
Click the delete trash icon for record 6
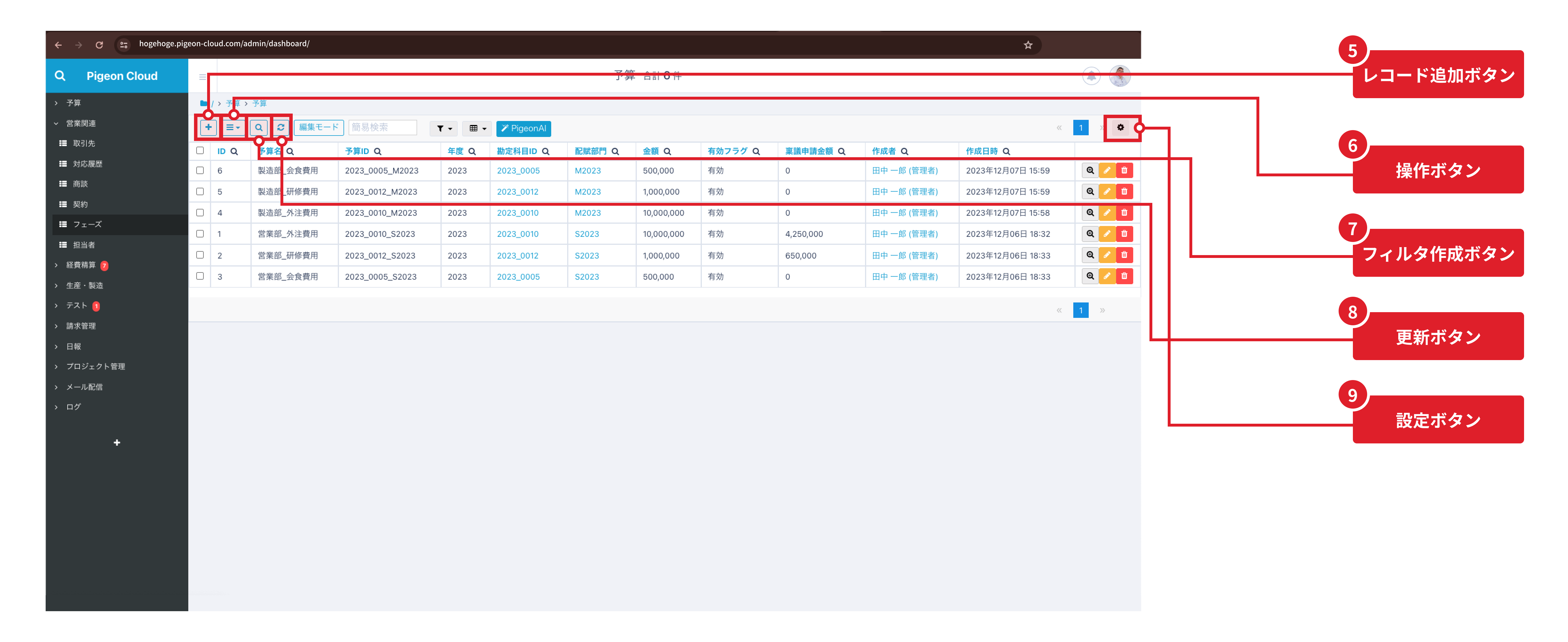point(1124,170)
